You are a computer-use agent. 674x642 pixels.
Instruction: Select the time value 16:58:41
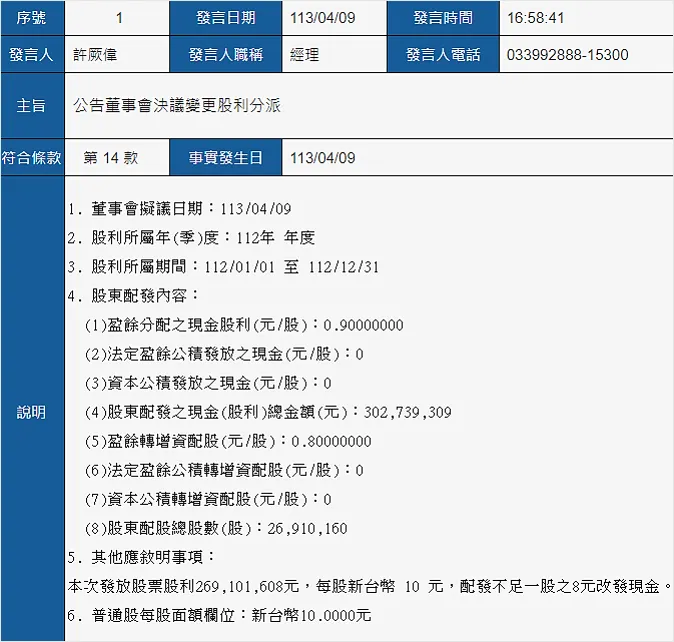point(535,18)
